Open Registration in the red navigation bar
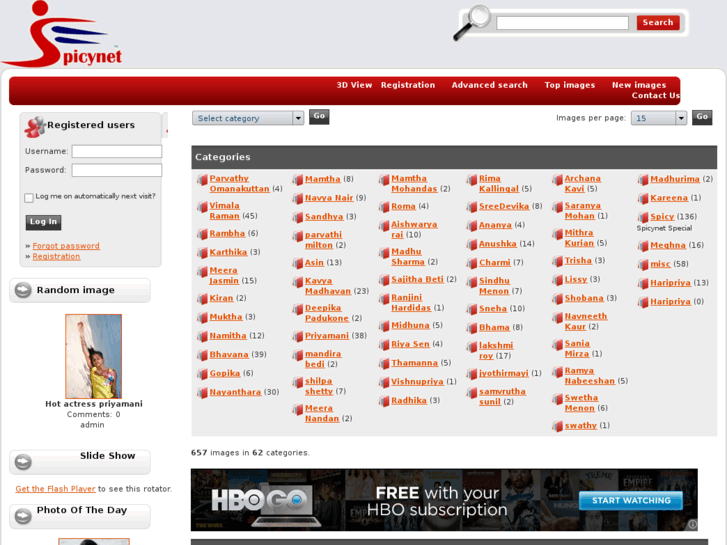 [x=408, y=85]
